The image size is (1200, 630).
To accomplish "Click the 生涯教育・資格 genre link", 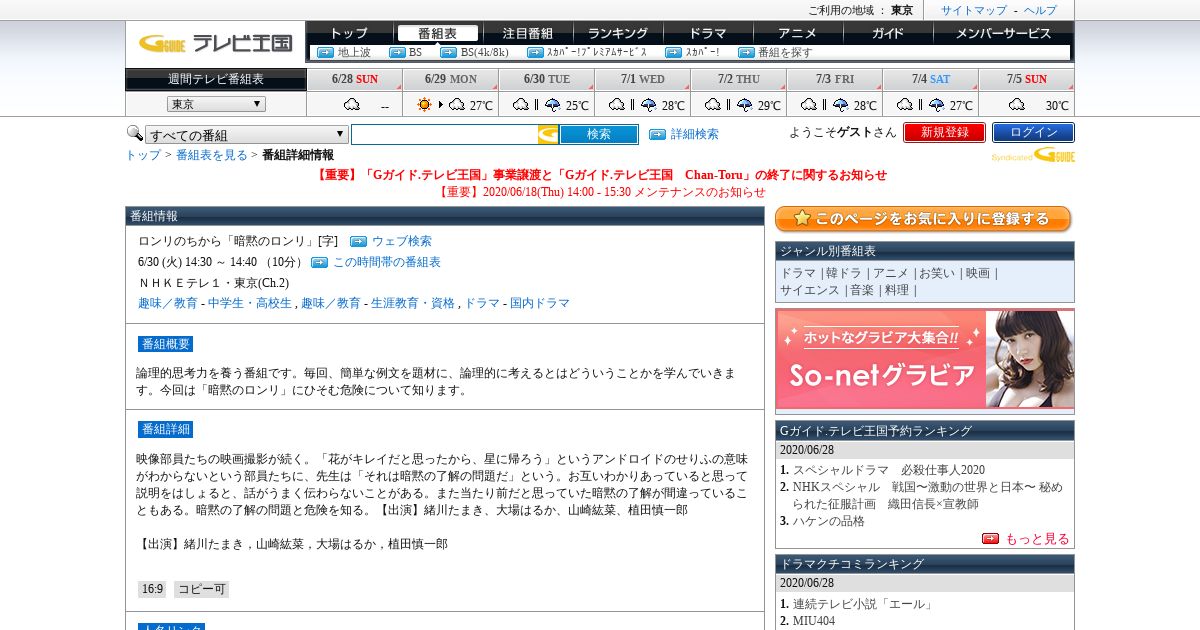I will [x=413, y=303].
